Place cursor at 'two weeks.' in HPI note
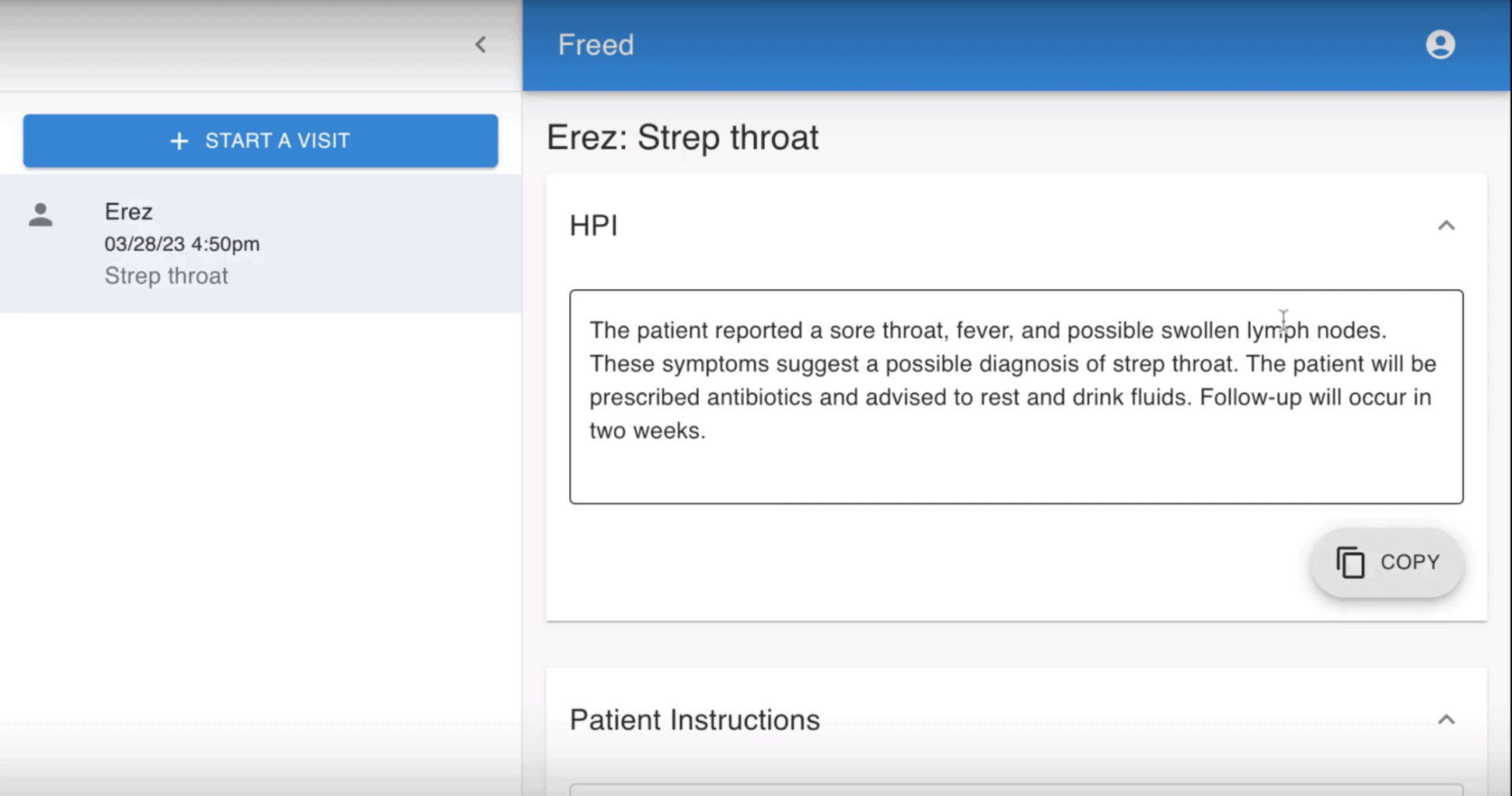The height and width of the screenshot is (796, 1512). click(x=647, y=431)
